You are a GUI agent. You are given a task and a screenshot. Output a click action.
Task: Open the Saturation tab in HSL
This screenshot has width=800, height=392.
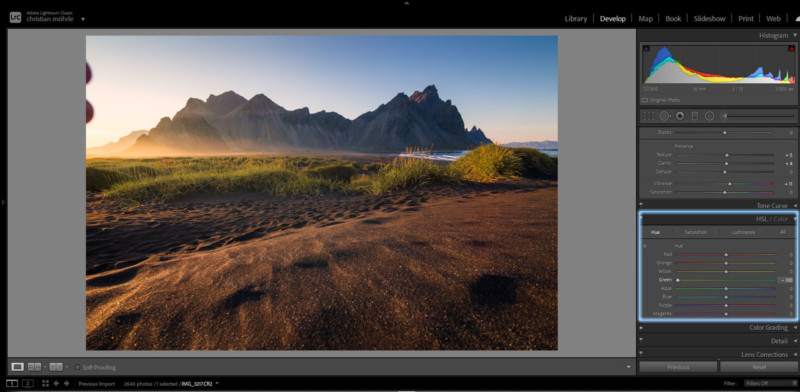[x=695, y=232]
